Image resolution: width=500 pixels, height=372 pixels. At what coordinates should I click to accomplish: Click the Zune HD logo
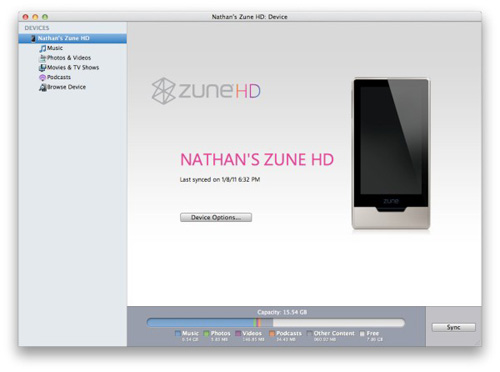point(206,91)
